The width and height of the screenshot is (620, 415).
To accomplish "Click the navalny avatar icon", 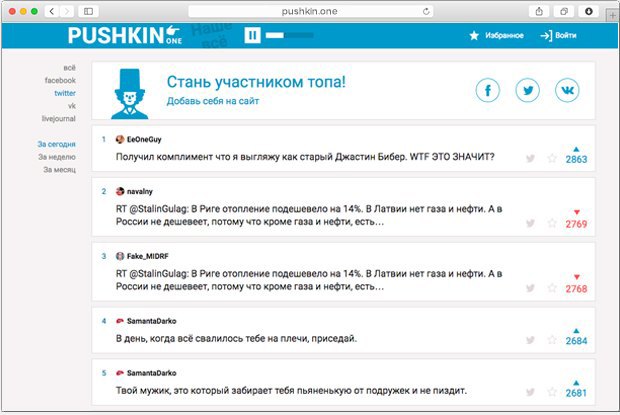I will (120, 191).
